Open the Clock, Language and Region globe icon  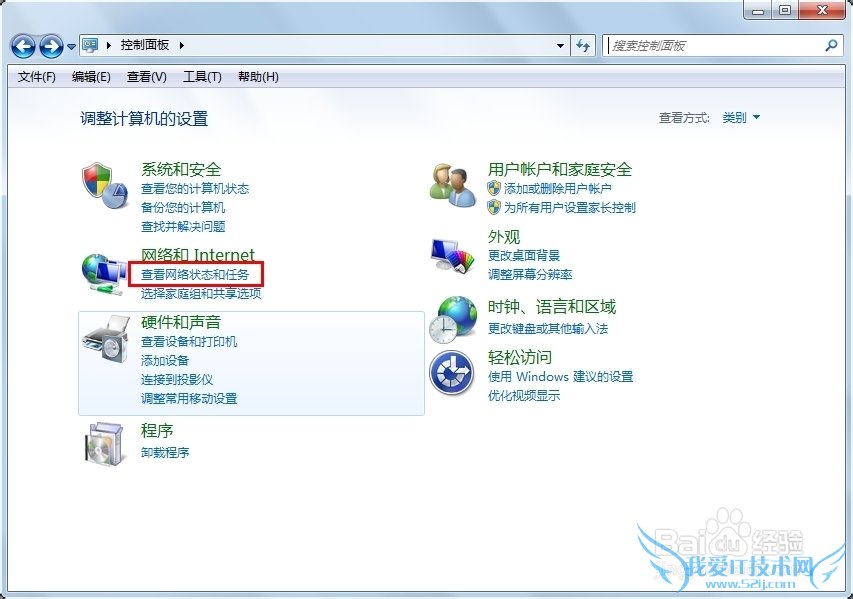pos(453,319)
